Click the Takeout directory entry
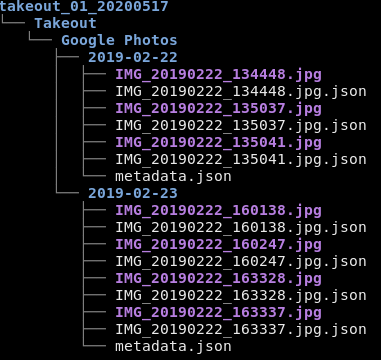Viewport: 381px width, 360px height. (65, 23)
